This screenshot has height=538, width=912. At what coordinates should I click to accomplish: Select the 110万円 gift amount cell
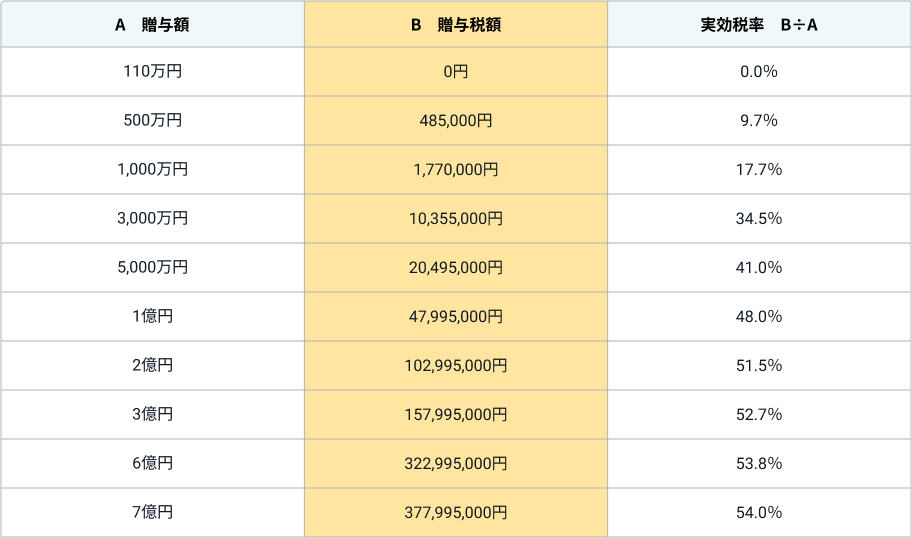pos(152,72)
